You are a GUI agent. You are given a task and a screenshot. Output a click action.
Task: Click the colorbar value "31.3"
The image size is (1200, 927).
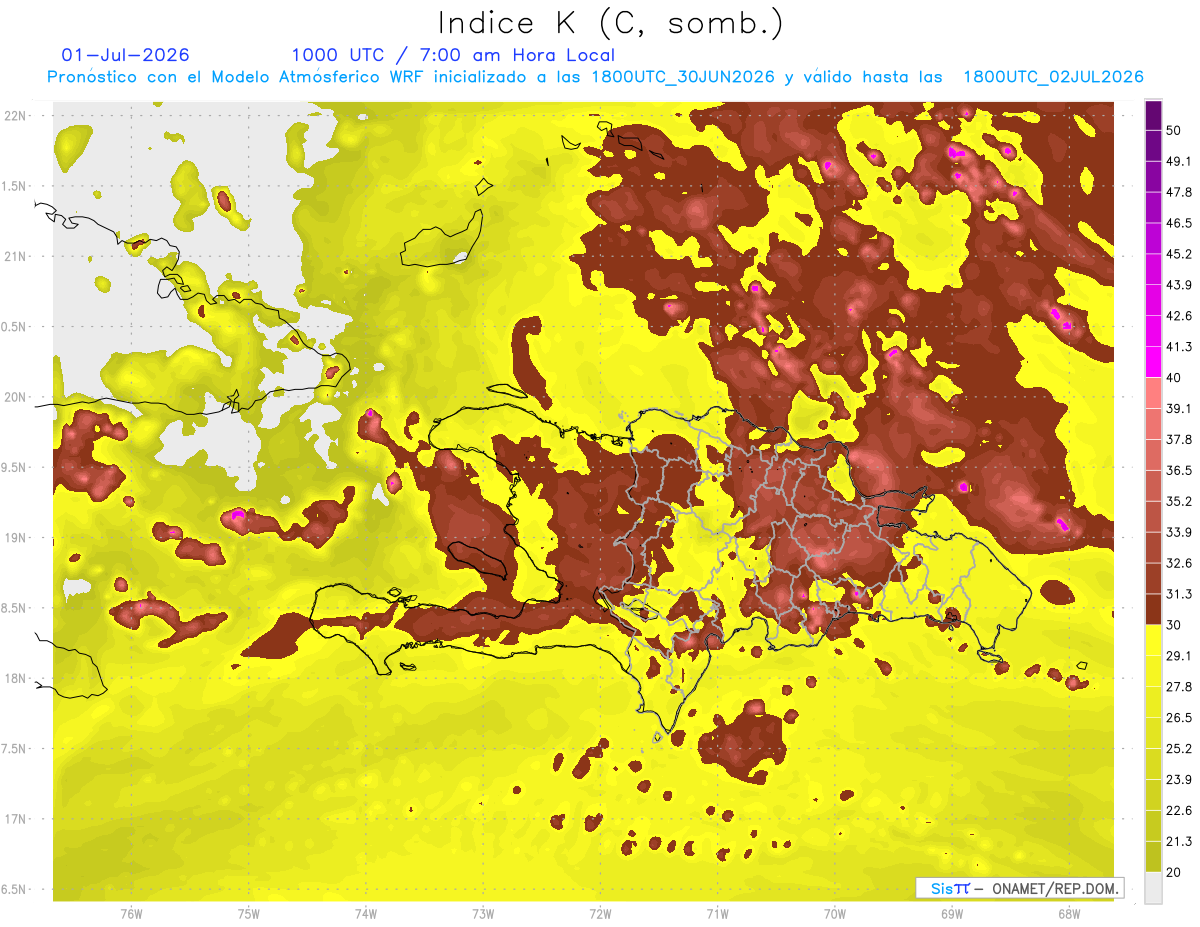pyautogui.click(x=1179, y=594)
